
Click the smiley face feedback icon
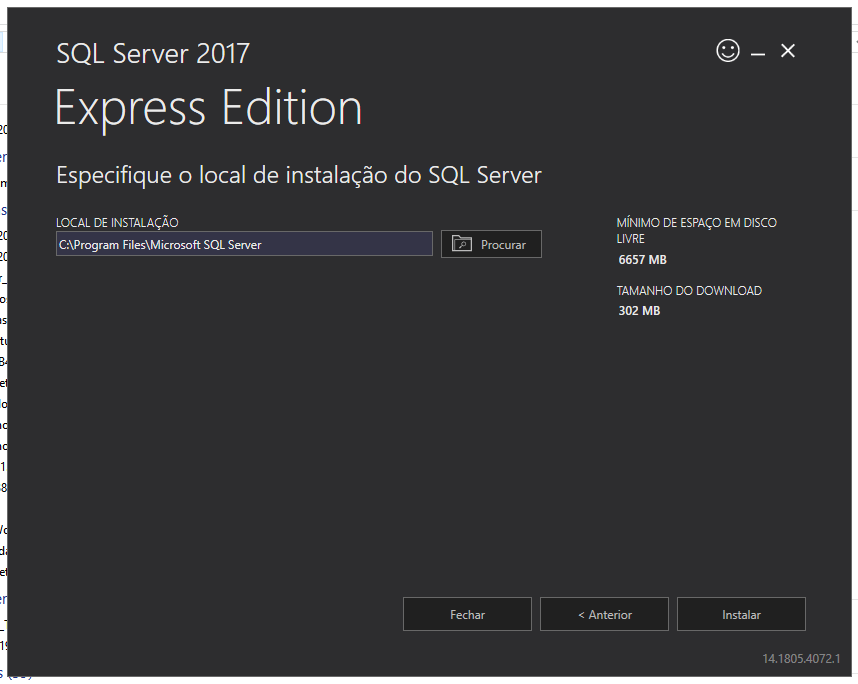pyautogui.click(x=728, y=51)
